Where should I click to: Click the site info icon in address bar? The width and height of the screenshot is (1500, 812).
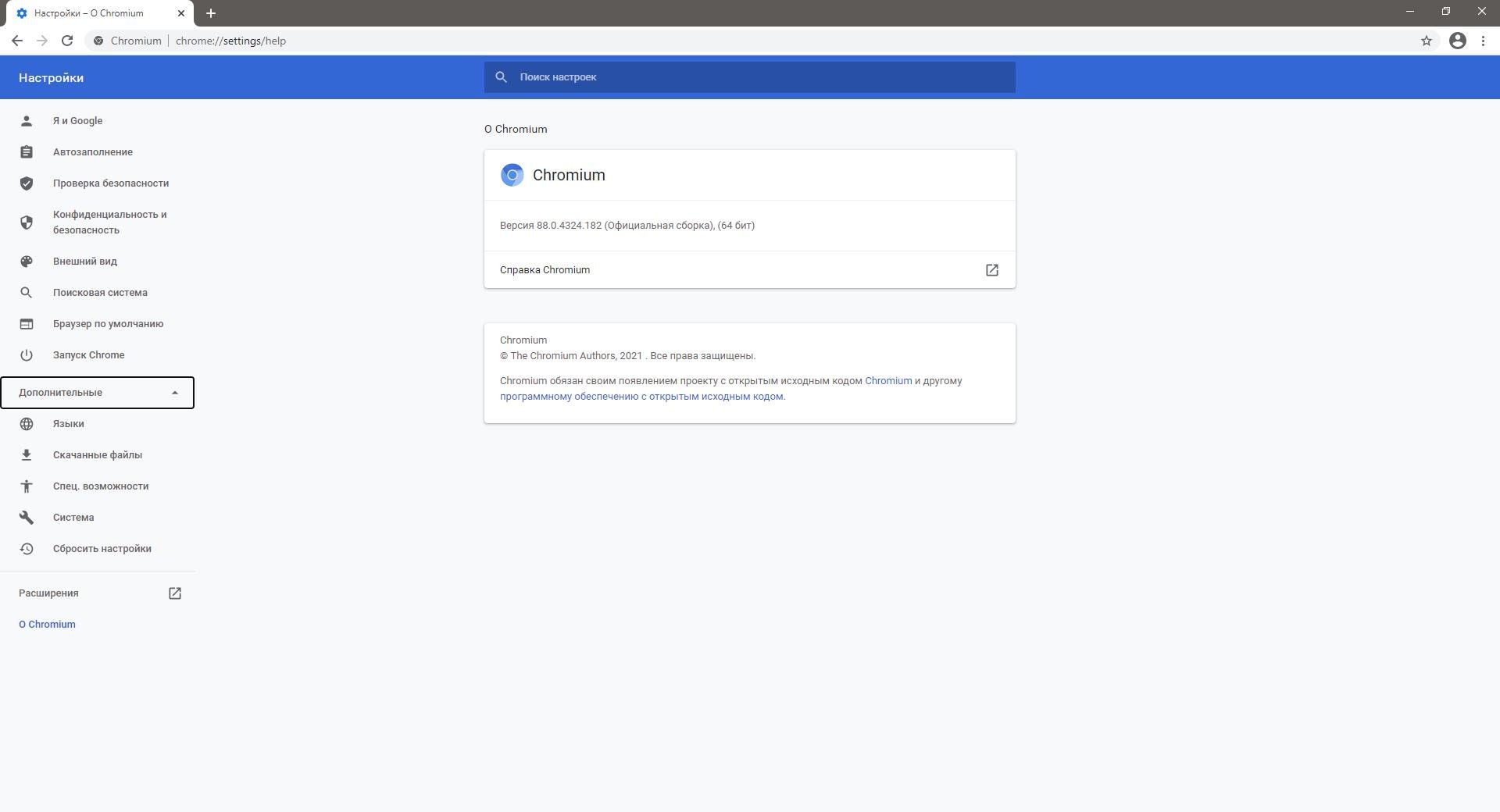[98, 41]
